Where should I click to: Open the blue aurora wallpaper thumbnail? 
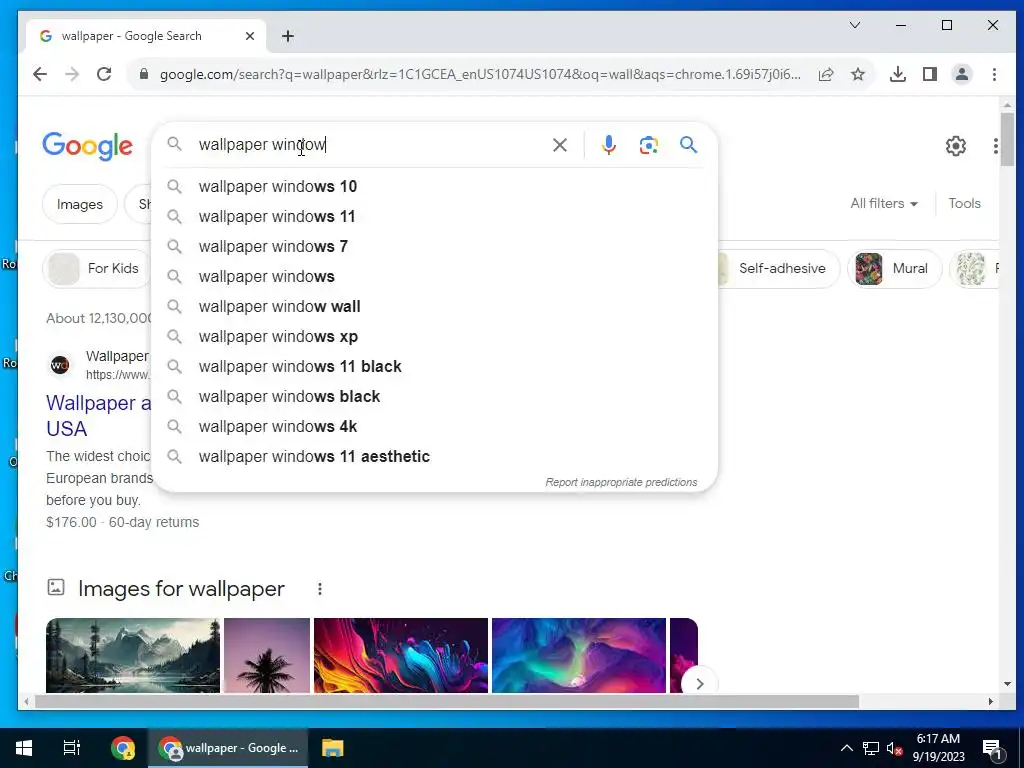[579, 656]
